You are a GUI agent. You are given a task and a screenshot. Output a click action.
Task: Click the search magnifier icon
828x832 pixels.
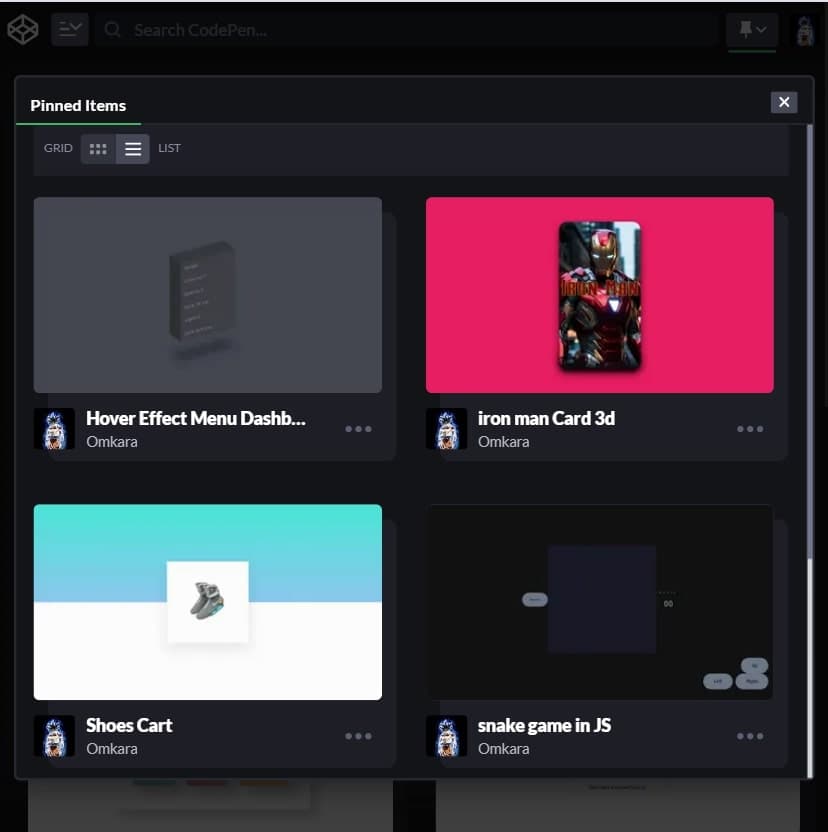[x=112, y=30]
